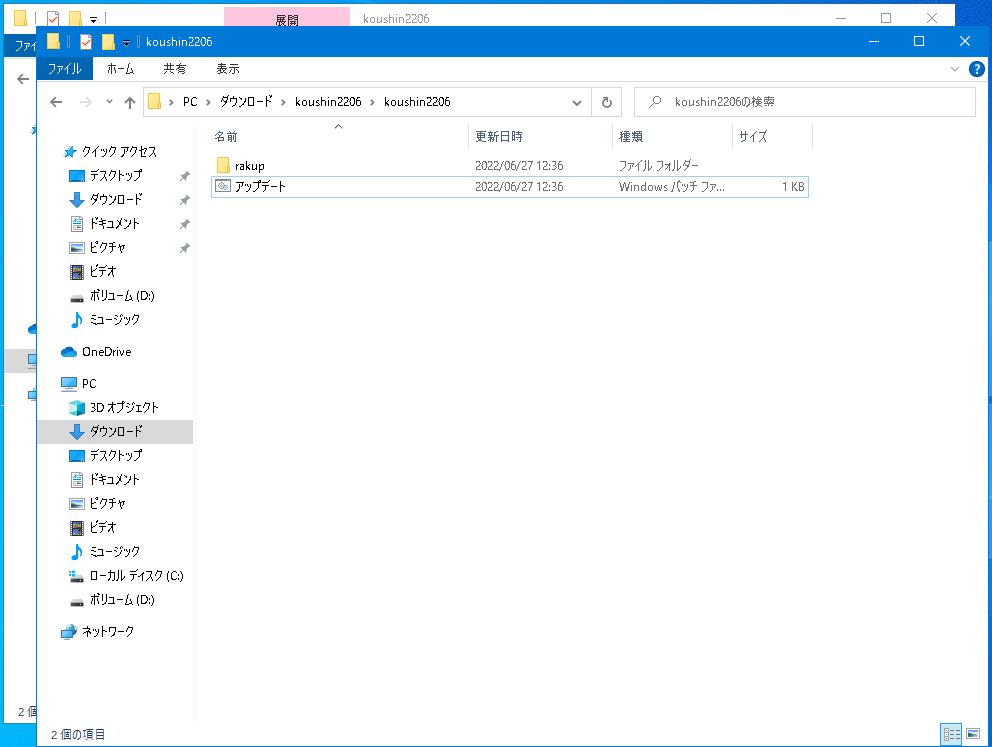Sort by the 更新日時 column header
This screenshot has width=992, height=747.
pyautogui.click(x=498, y=136)
